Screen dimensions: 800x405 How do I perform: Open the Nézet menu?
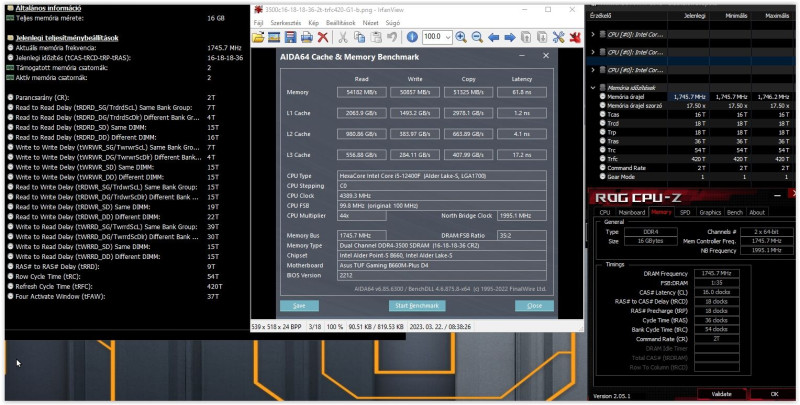click(x=370, y=23)
